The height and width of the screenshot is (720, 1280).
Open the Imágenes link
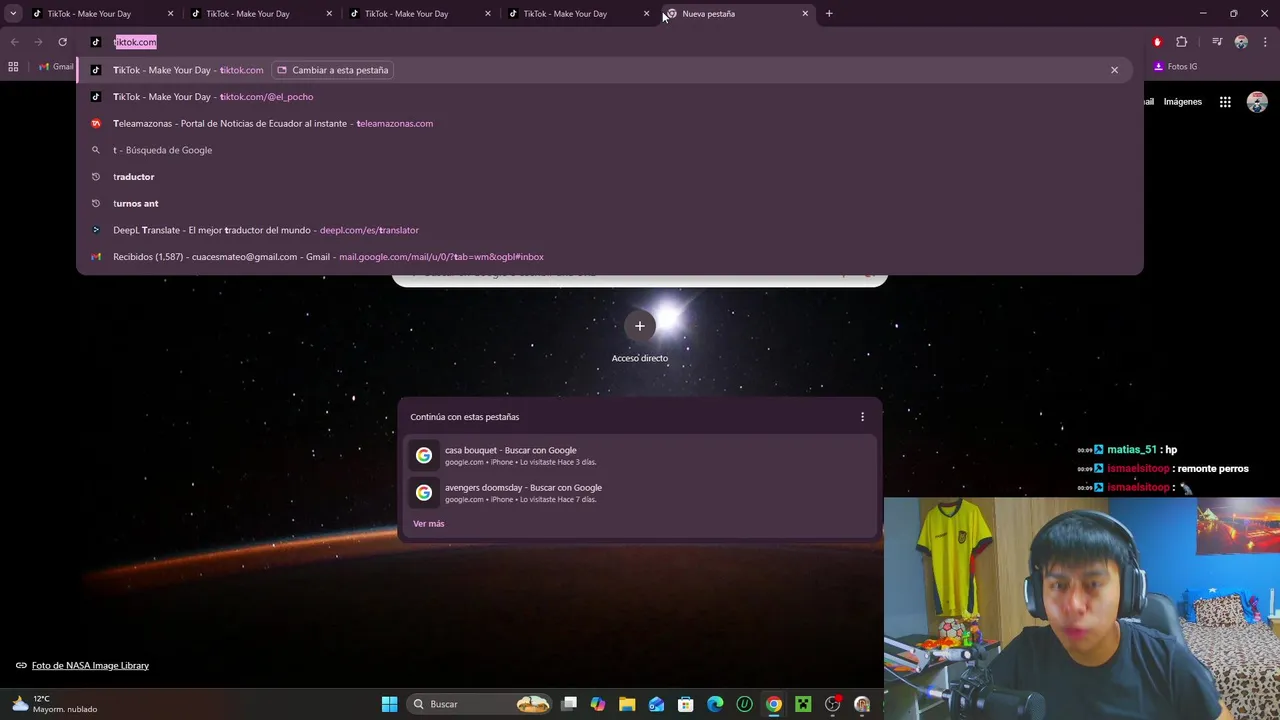(1183, 102)
